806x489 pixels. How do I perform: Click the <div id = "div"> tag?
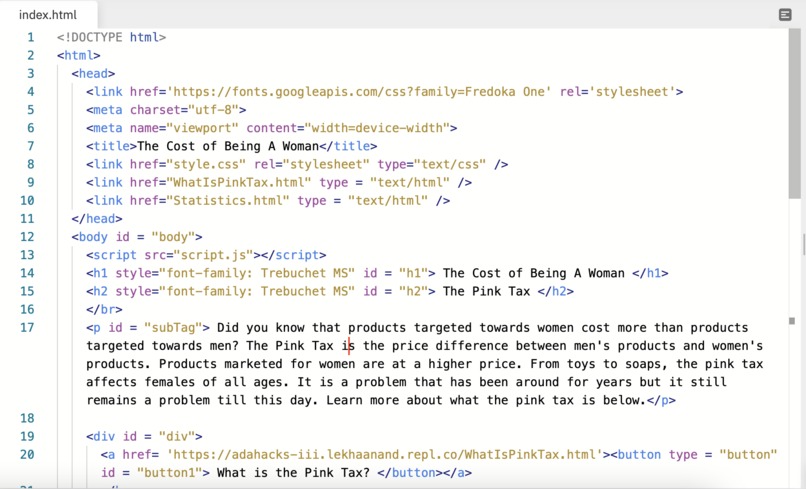click(x=144, y=437)
